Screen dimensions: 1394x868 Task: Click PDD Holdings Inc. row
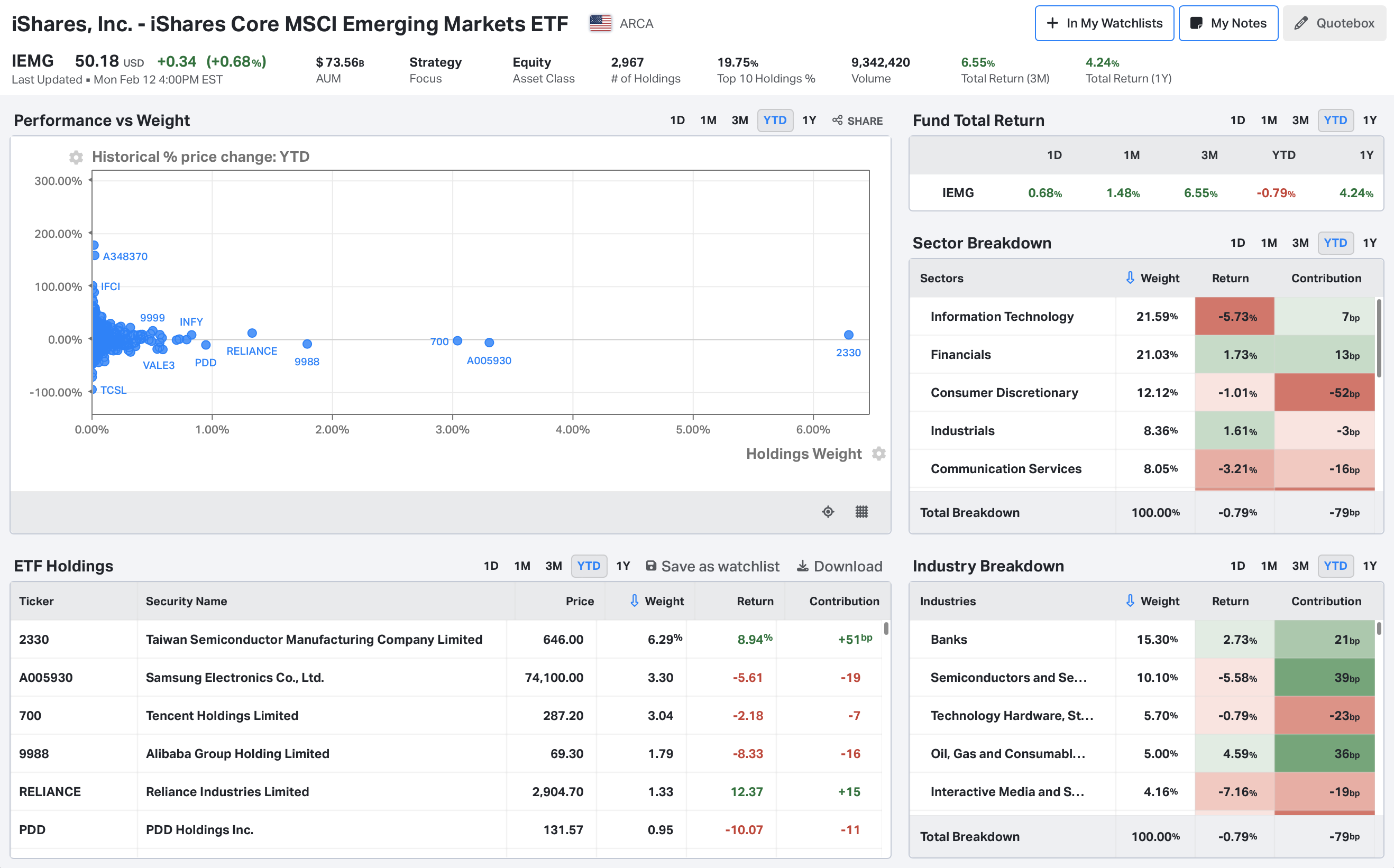[x=446, y=829]
